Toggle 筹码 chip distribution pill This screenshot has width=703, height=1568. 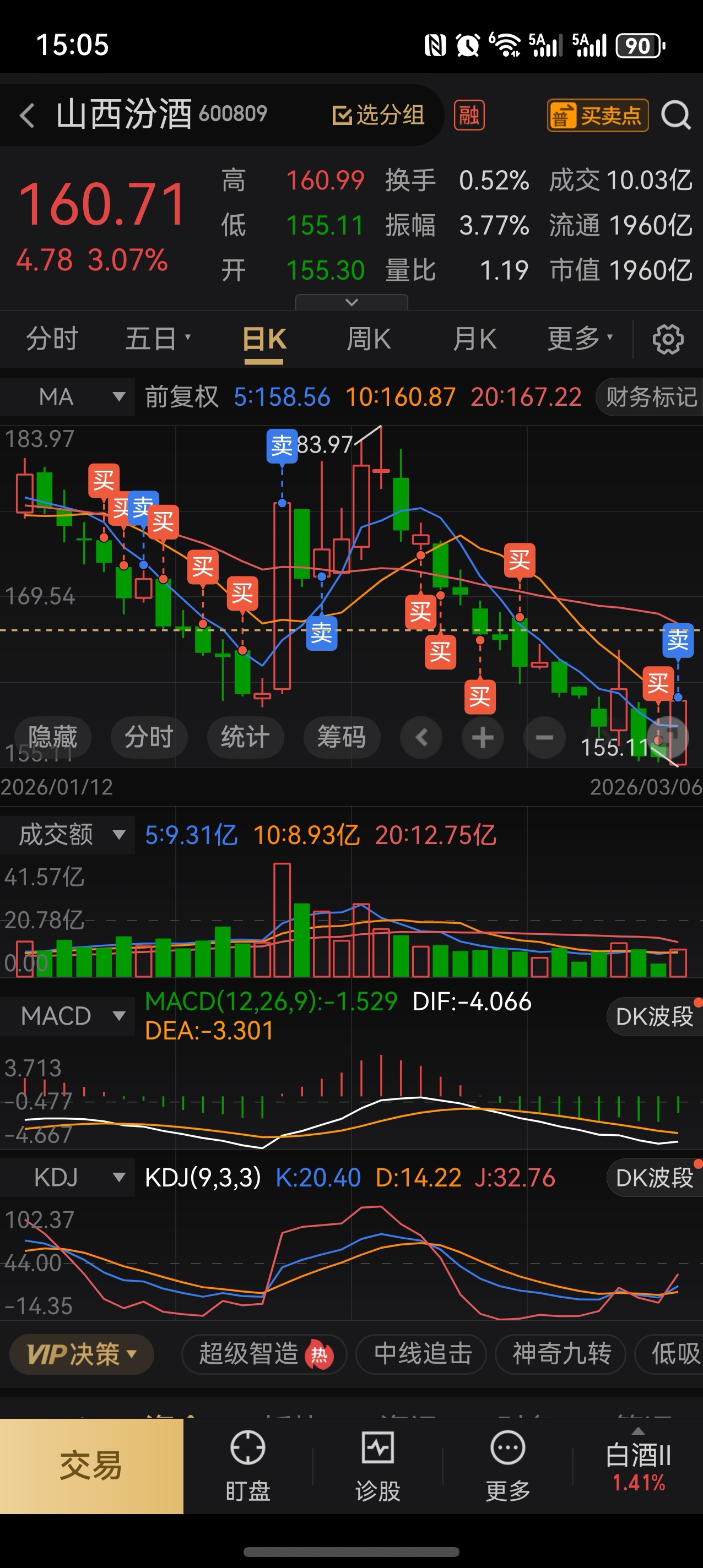click(342, 737)
